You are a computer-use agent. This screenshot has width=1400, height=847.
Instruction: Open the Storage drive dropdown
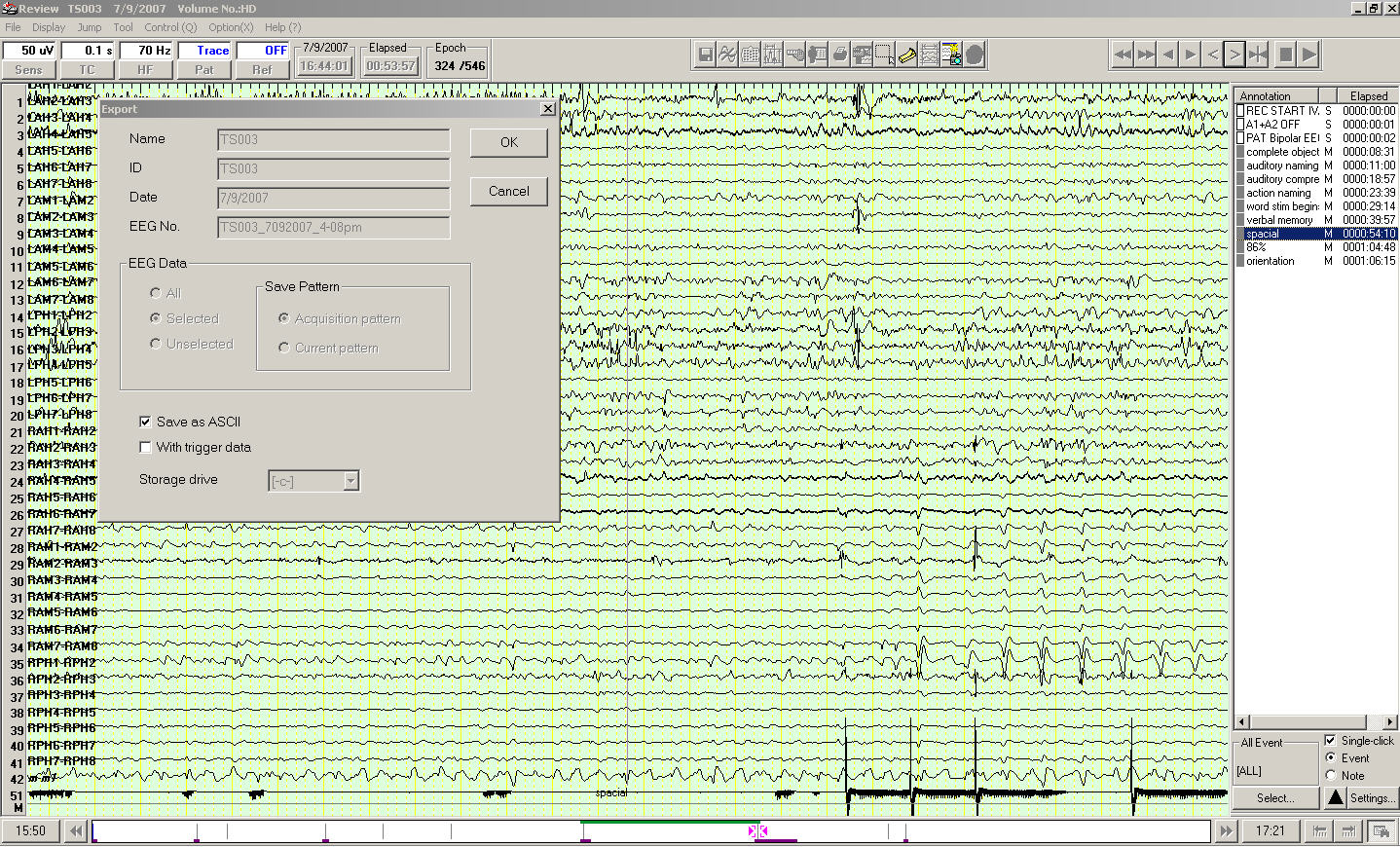[x=350, y=481]
